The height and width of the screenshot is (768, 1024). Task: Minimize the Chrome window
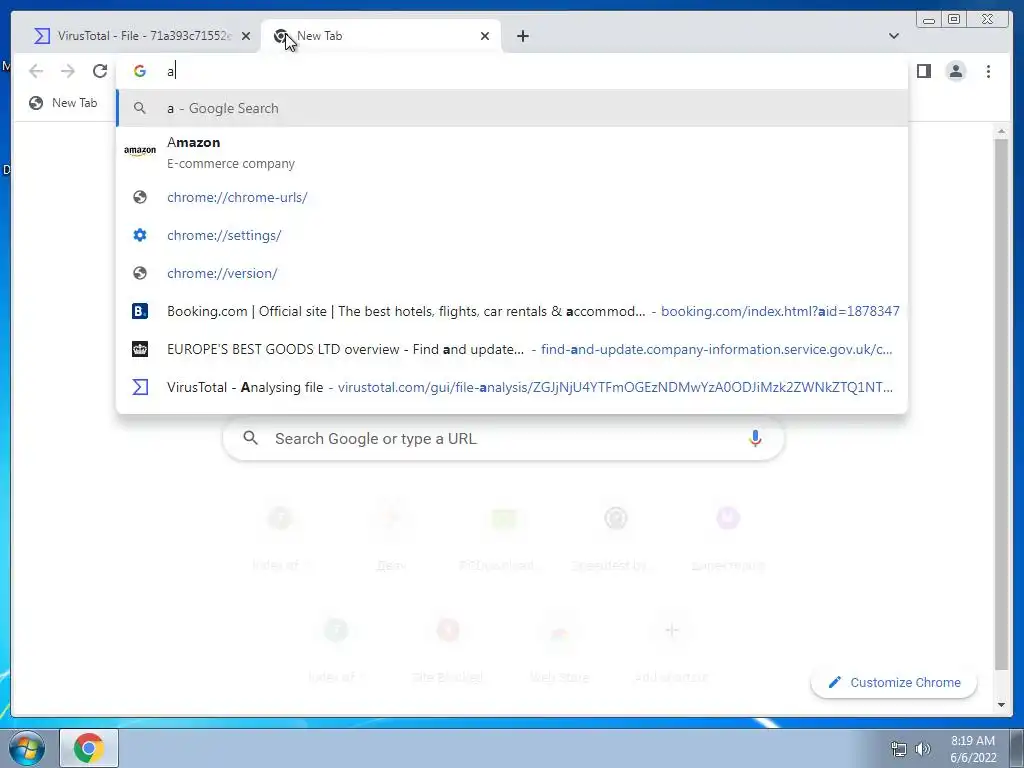pos(929,20)
